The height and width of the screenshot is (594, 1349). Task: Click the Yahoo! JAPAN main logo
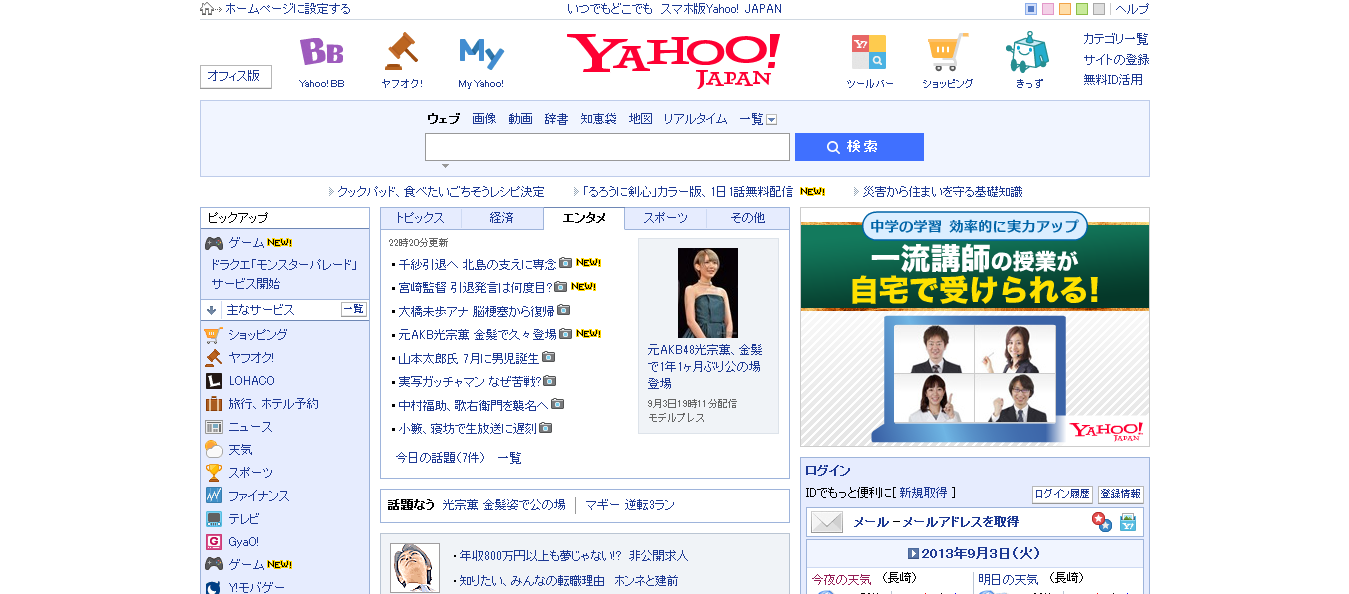[673, 60]
